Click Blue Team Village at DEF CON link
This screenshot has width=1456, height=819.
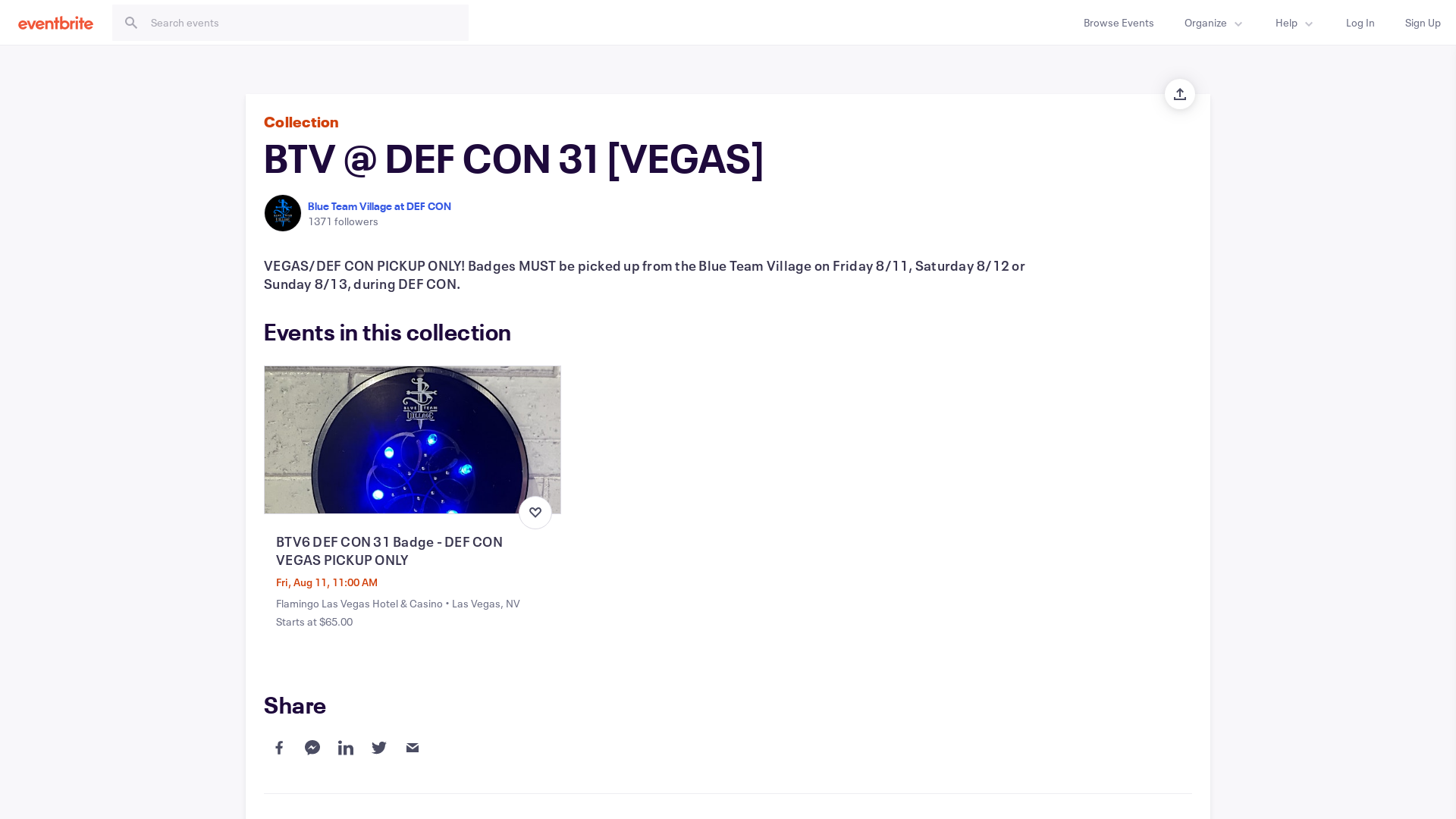(379, 205)
